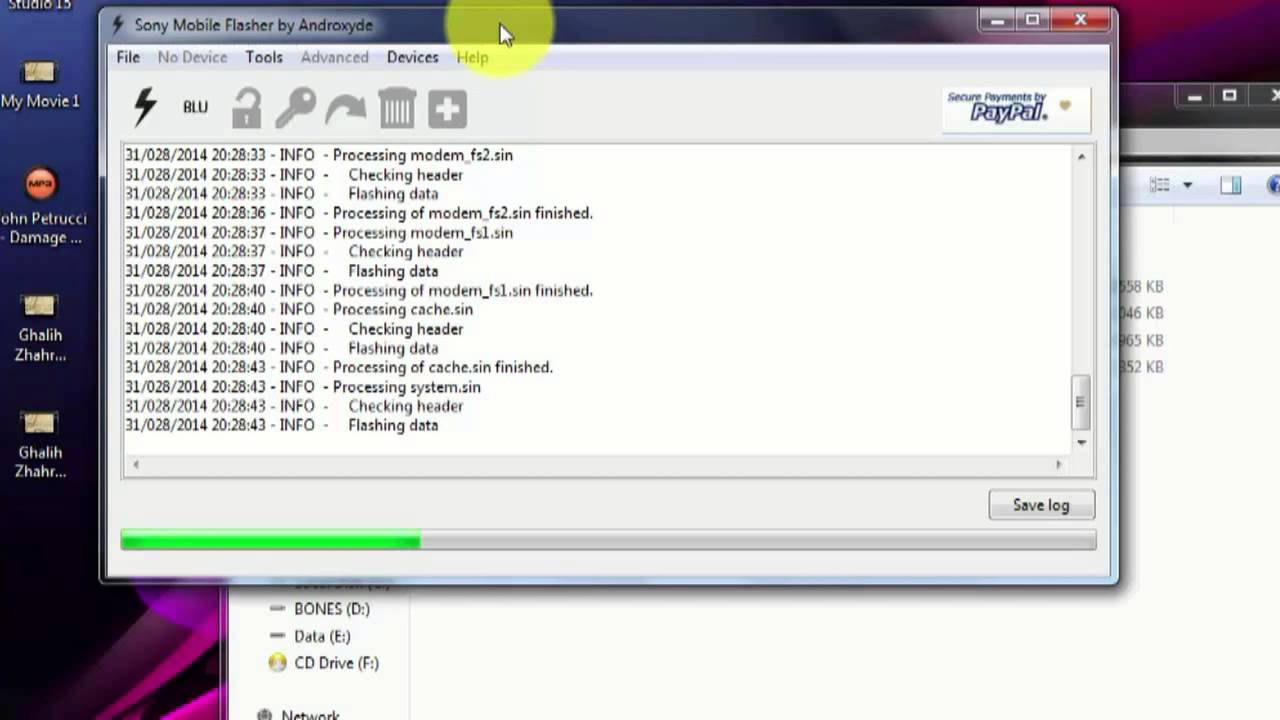Select log line 'Processing of modem_fs1.sin finished.'
Screen dimensions: 1280x720
[359, 290]
